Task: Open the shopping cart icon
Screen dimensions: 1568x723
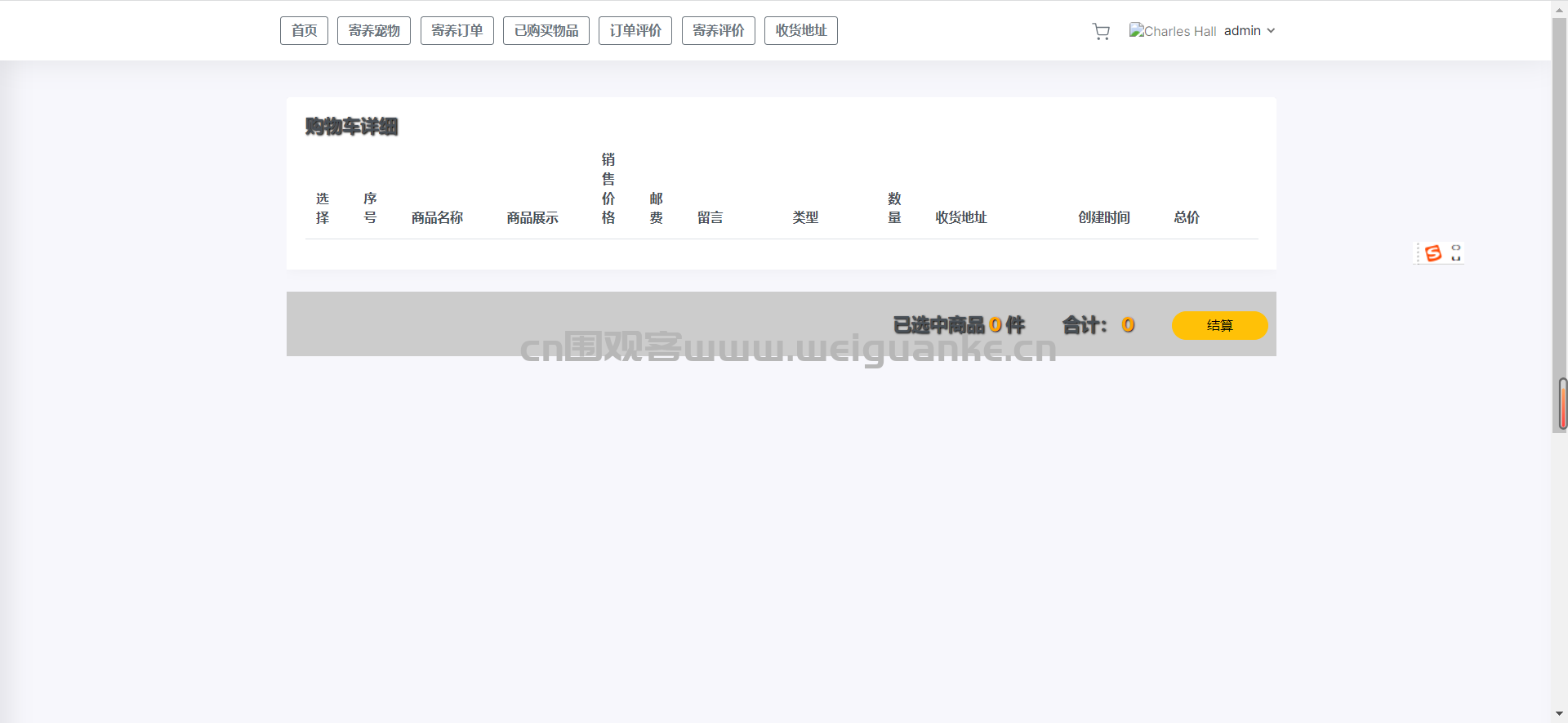Action: pyautogui.click(x=1101, y=31)
